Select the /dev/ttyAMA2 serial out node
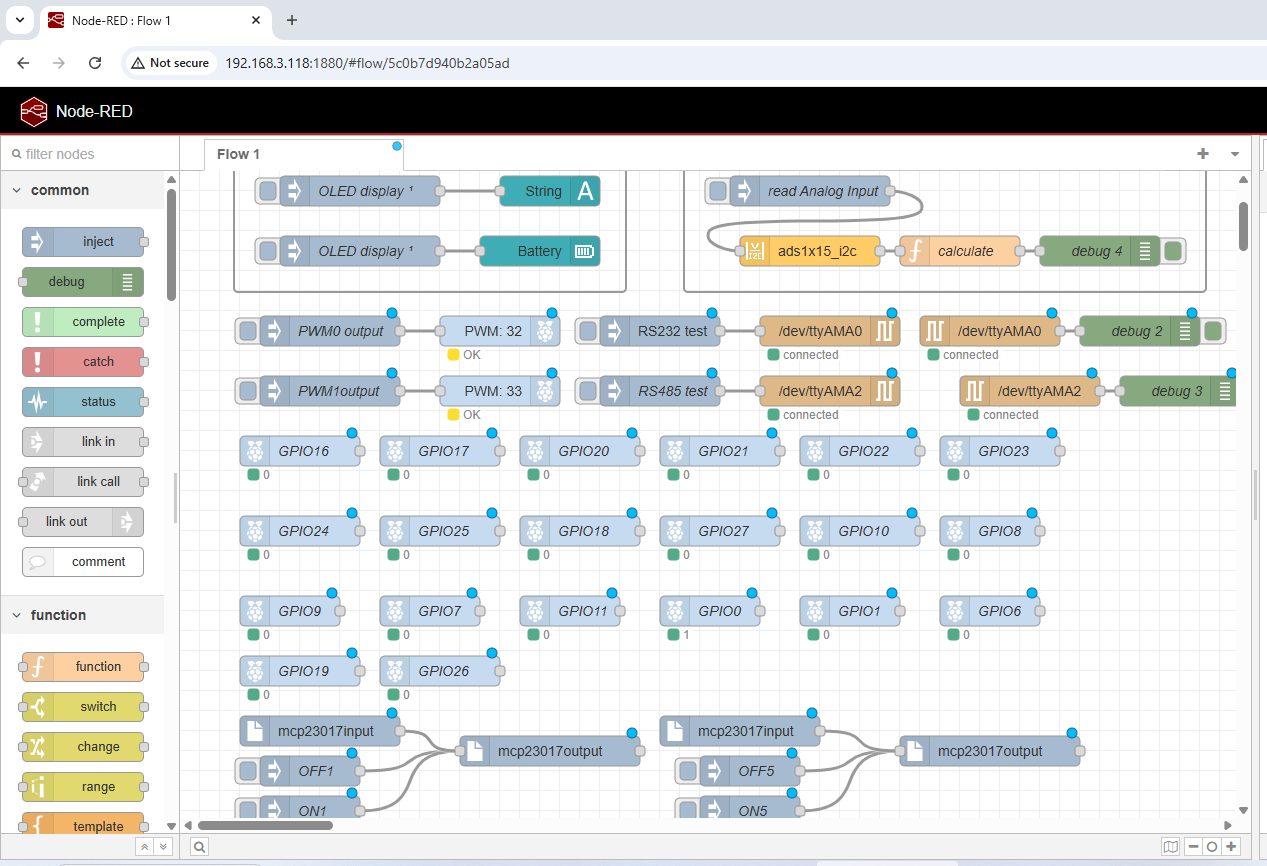Screen dimensions: 1267x866 [x=830, y=391]
